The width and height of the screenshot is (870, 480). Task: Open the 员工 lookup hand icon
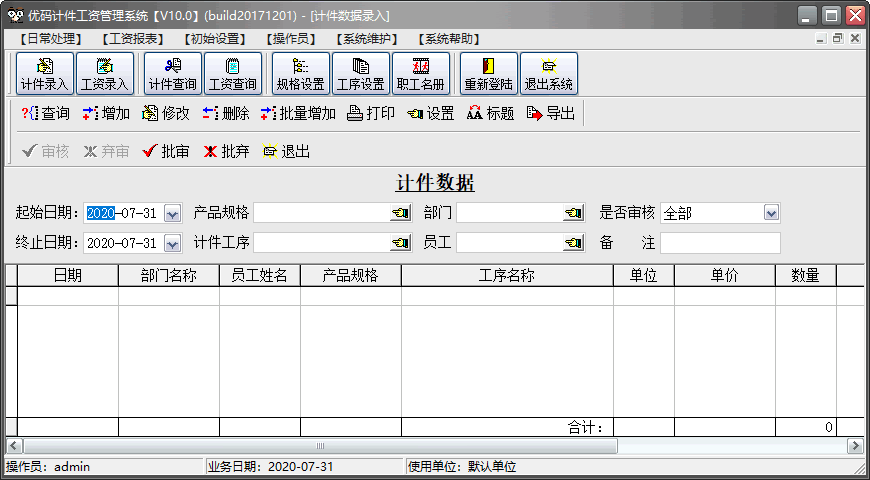pos(574,243)
